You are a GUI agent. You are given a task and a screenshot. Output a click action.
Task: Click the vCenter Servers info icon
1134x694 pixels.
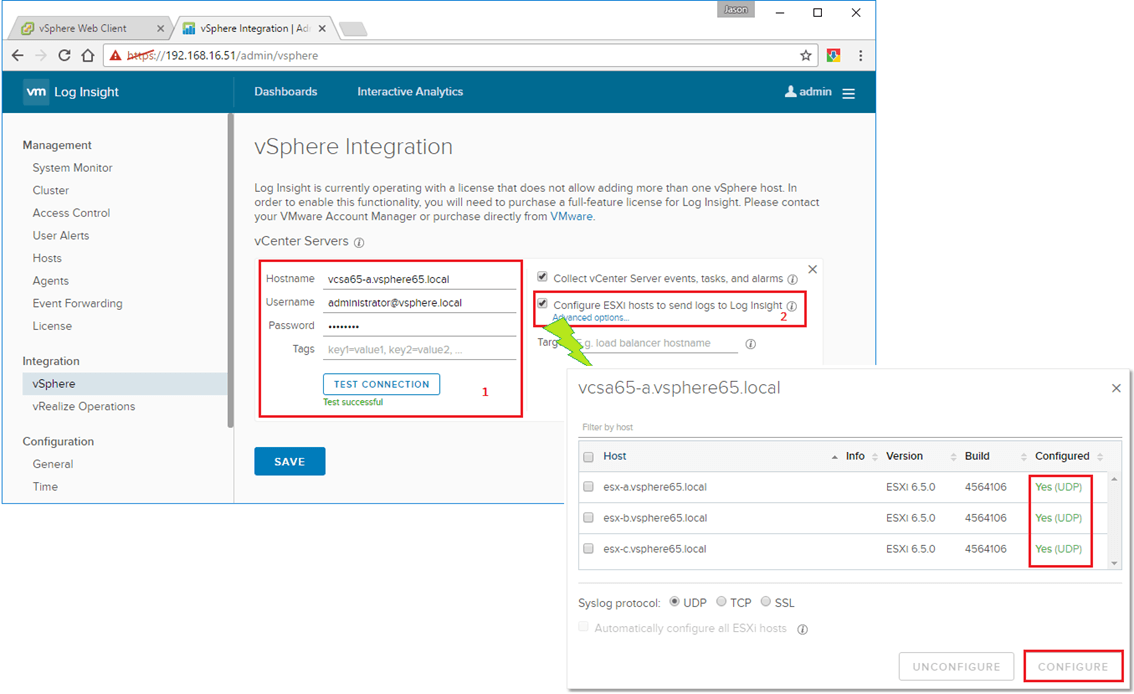(359, 242)
